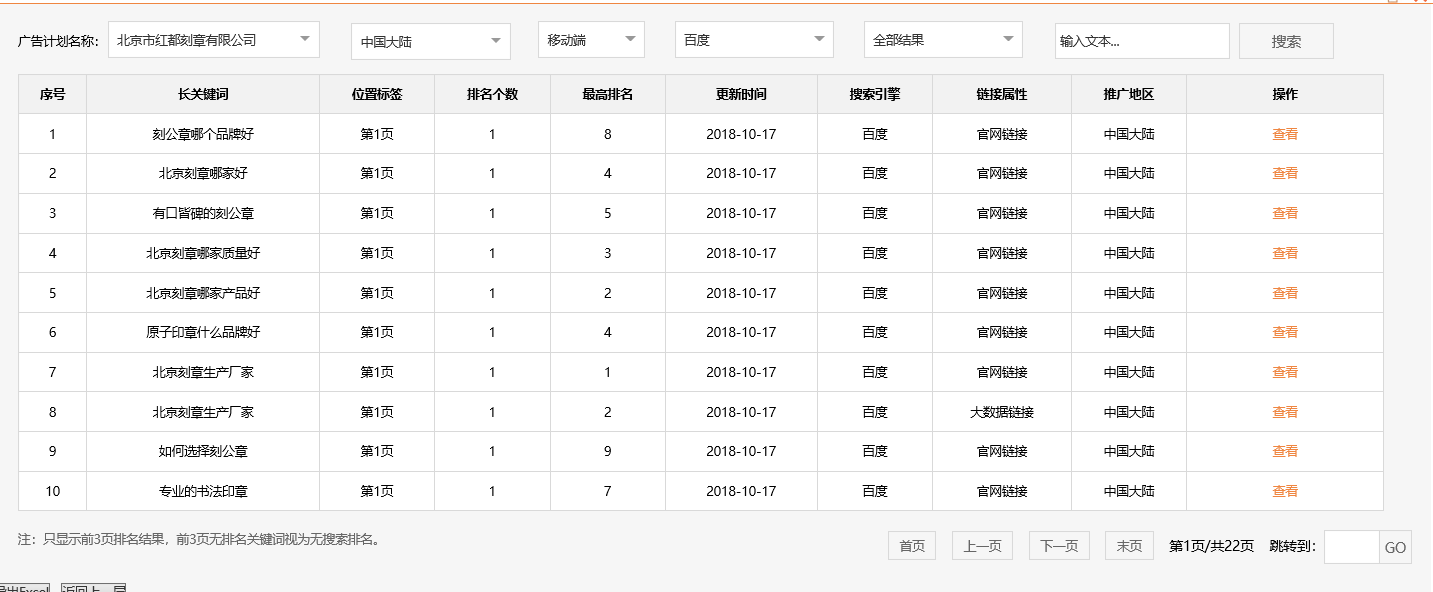
Task: Open the 百度 search engine dropdown
Action: 753,39
